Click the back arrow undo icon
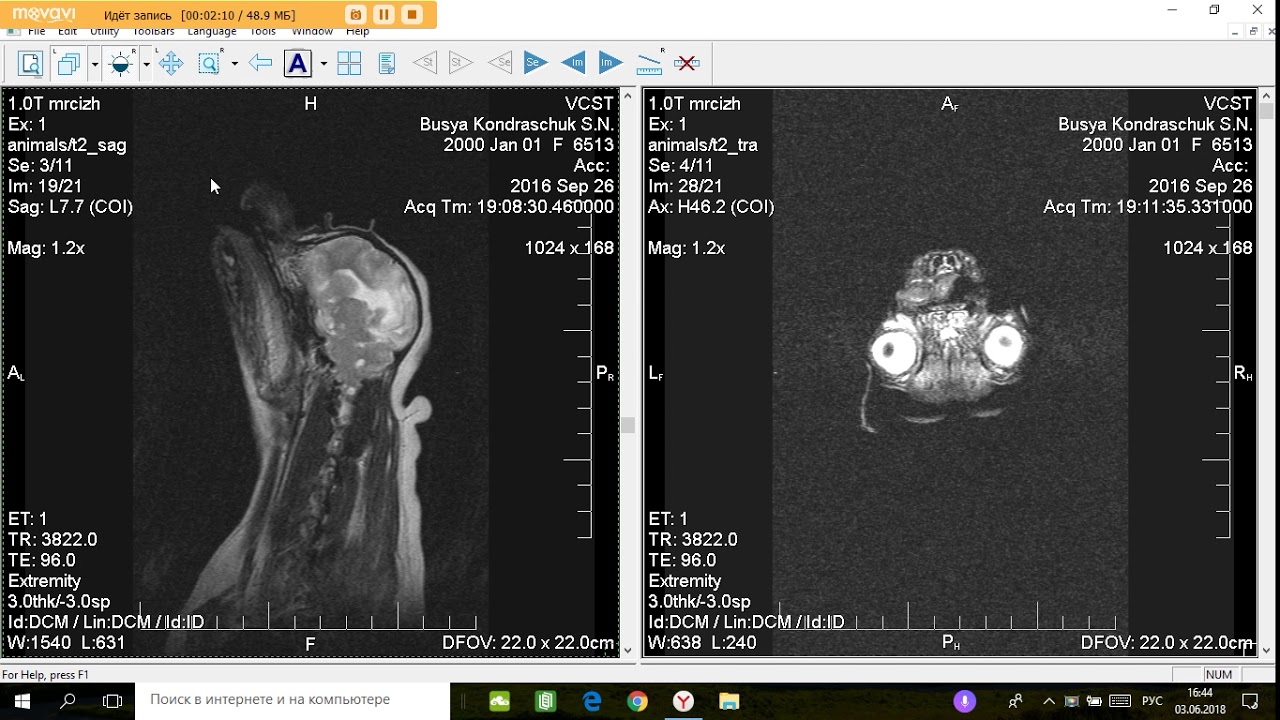 click(x=260, y=64)
